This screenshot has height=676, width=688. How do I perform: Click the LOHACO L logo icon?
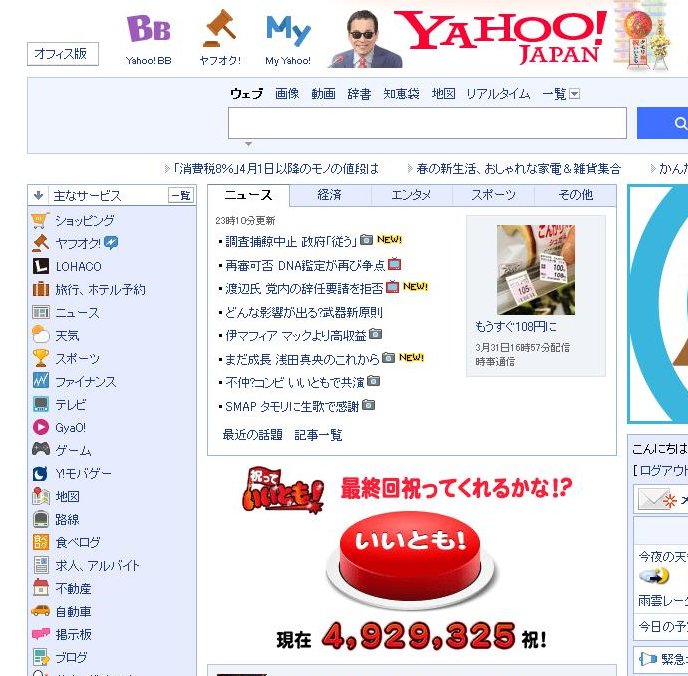40,266
